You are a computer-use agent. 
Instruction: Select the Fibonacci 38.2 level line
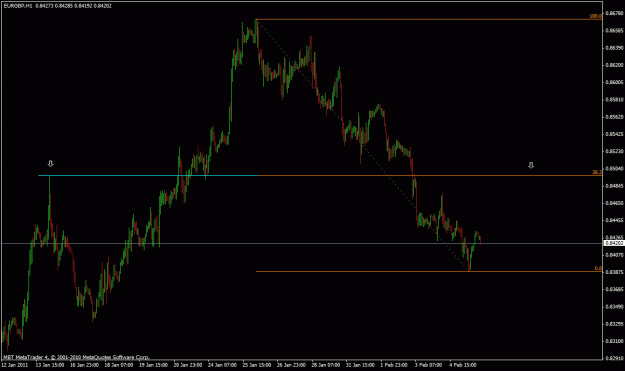click(430, 175)
